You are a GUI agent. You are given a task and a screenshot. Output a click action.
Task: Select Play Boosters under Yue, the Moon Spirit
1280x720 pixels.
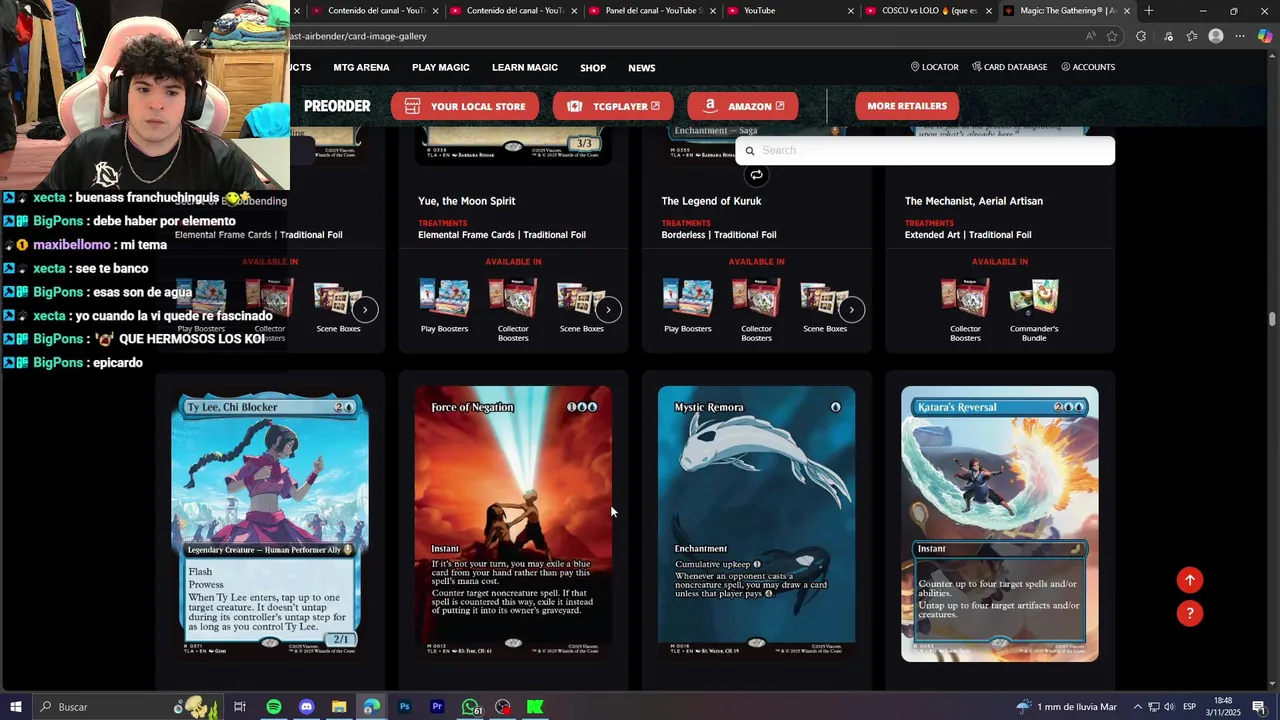(x=444, y=306)
